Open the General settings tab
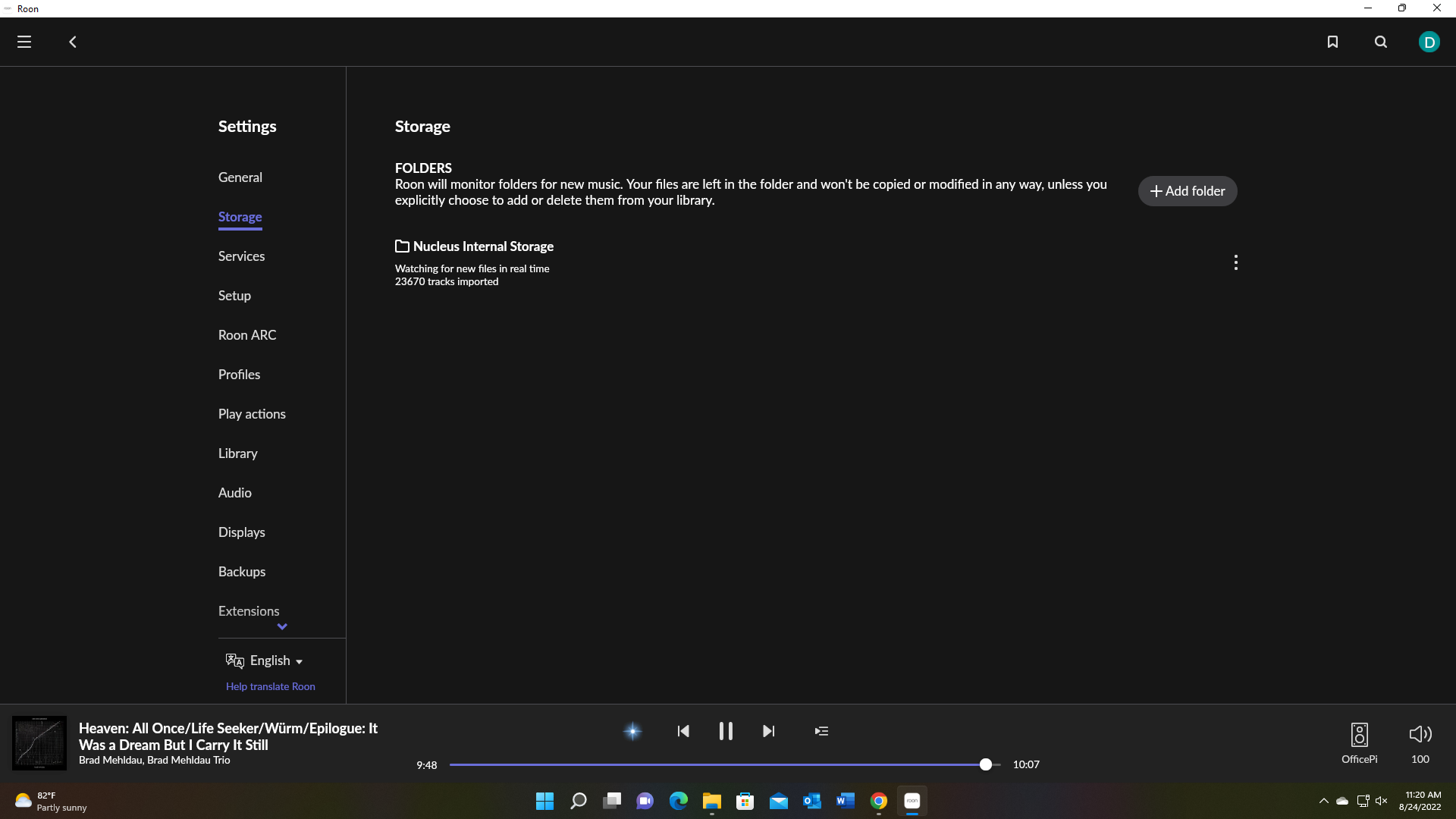Viewport: 1456px width, 819px height. tap(240, 177)
